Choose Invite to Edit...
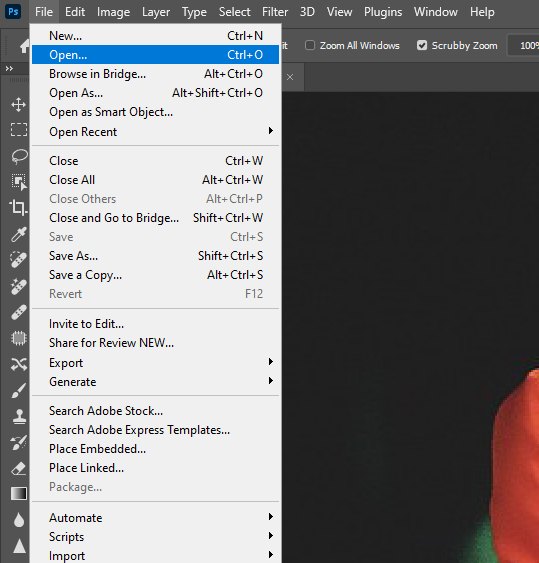 [155, 324]
